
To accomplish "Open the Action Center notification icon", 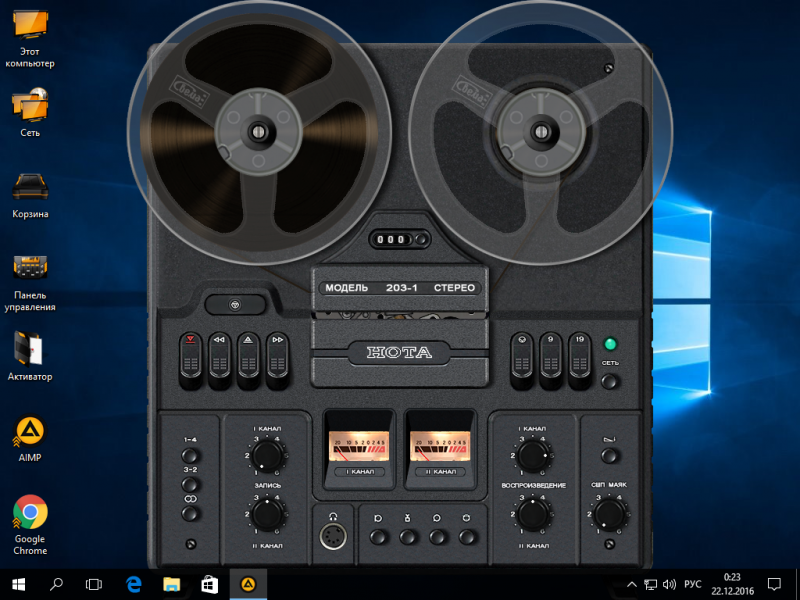I will coord(774,584).
